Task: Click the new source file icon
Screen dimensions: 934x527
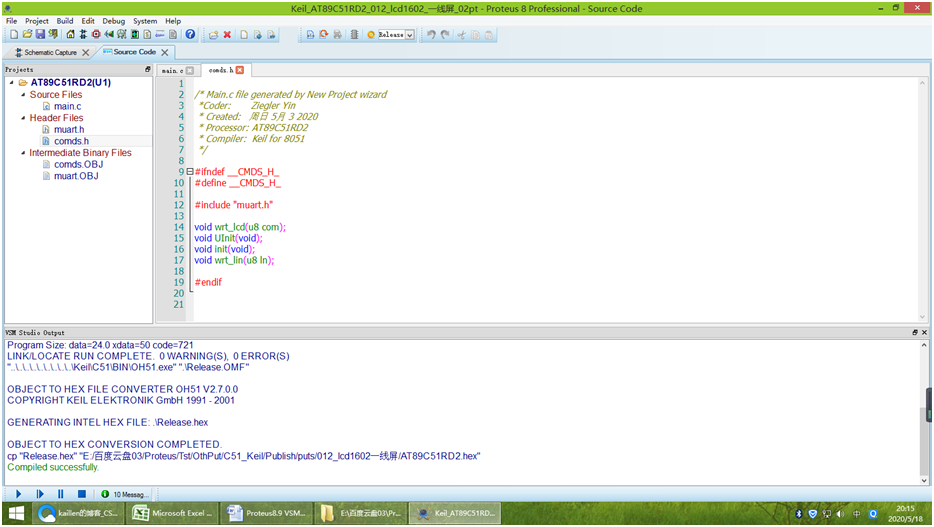Action: (244, 35)
